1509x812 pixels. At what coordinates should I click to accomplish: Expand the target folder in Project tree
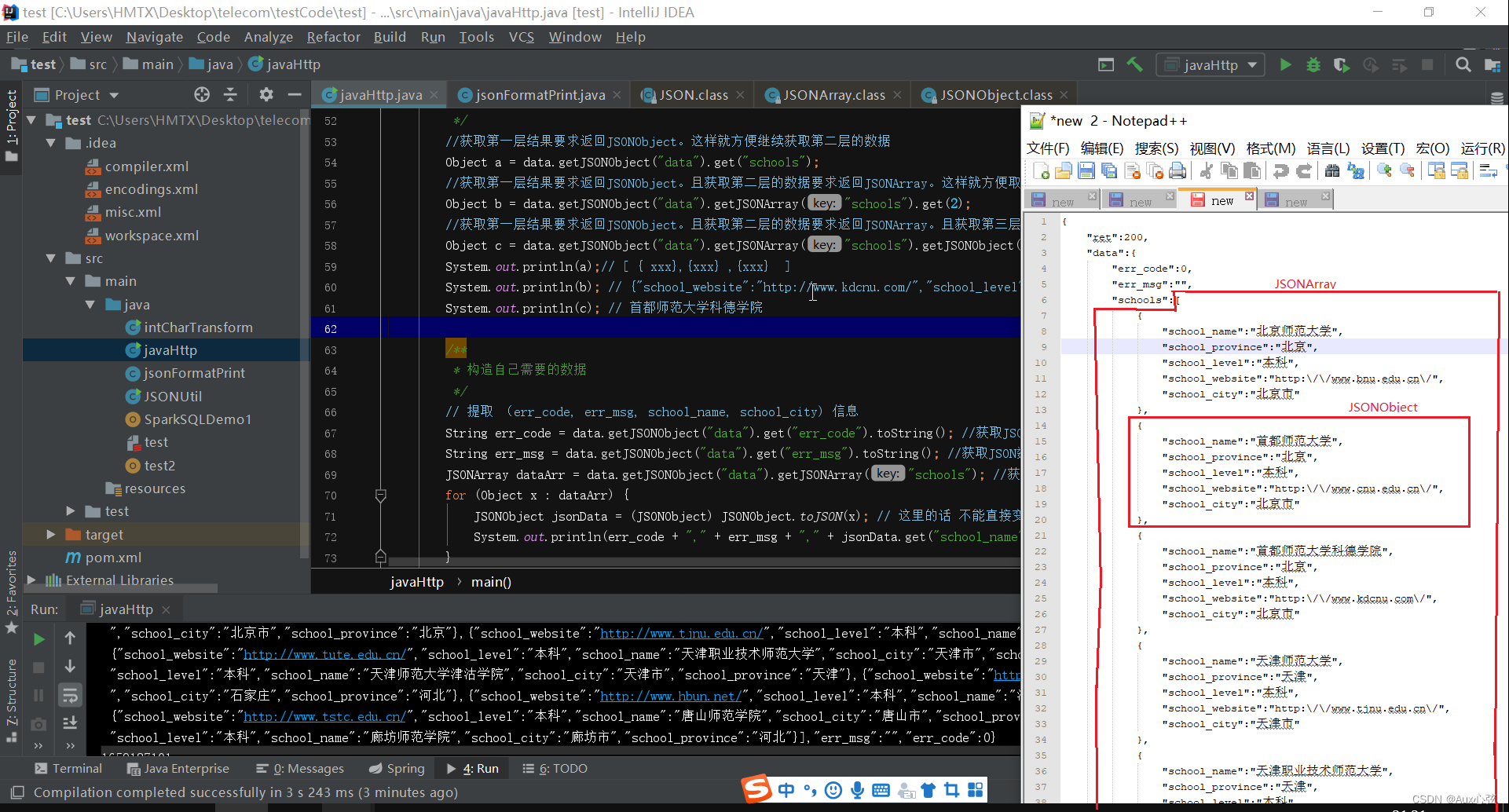51,534
